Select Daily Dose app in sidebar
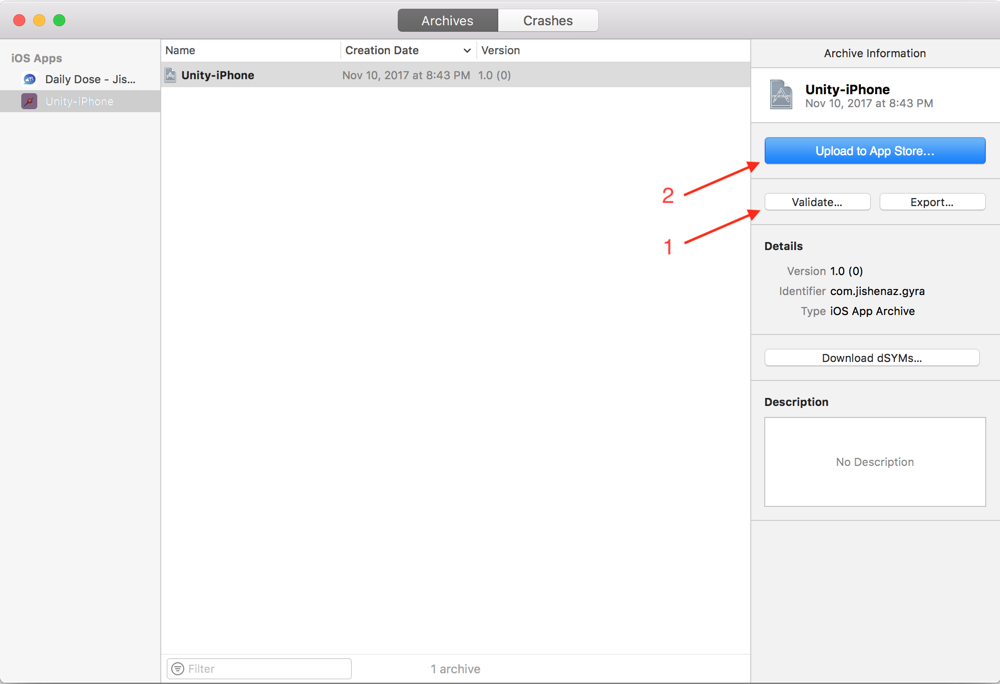Viewport: 1000px width, 684px height. click(x=80, y=79)
